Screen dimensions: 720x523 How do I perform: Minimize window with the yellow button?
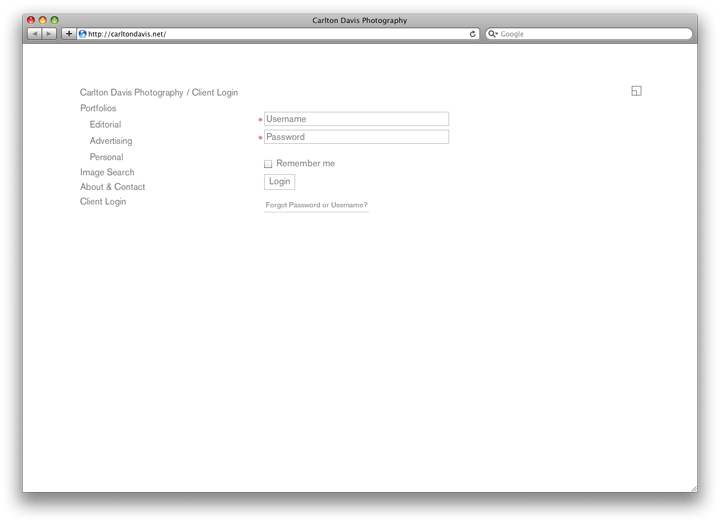pos(43,20)
